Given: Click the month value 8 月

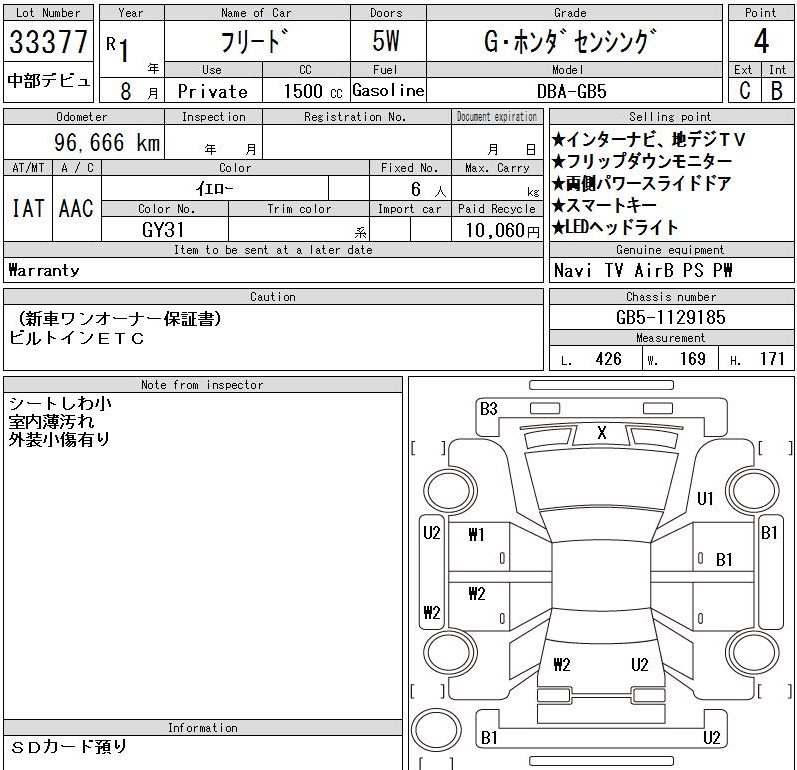Looking at the screenshot, I should (x=138, y=91).
